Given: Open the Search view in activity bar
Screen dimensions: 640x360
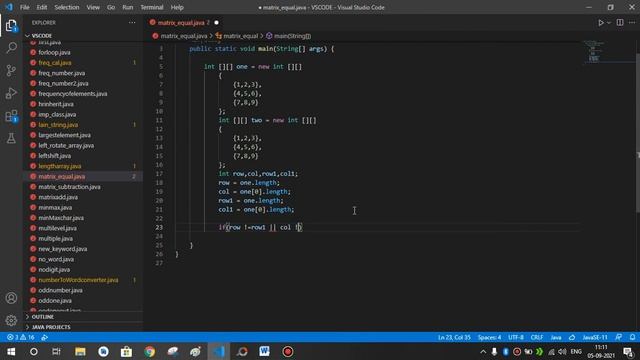Looking at the screenshot, I should point(11,48).
